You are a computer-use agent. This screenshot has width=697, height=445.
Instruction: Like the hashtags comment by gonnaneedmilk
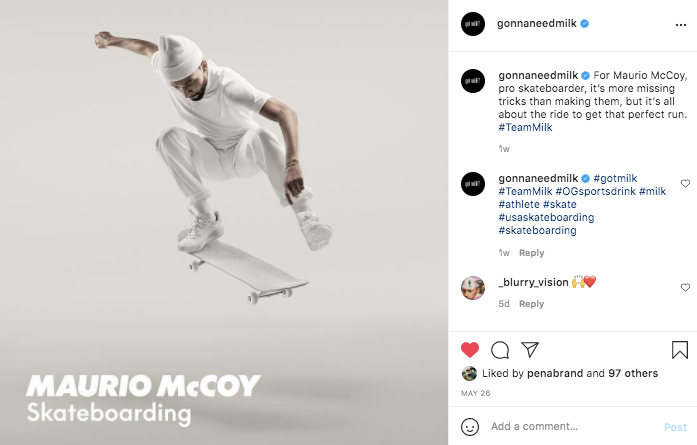pyautogui.click(x=685, y=183)
